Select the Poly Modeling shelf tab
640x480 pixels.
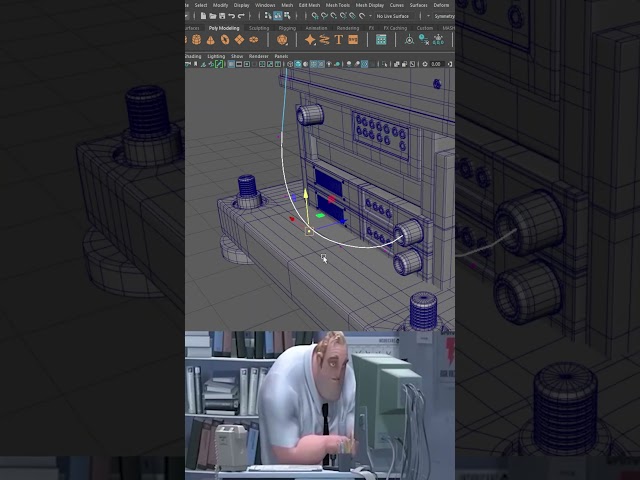point(224,28)
